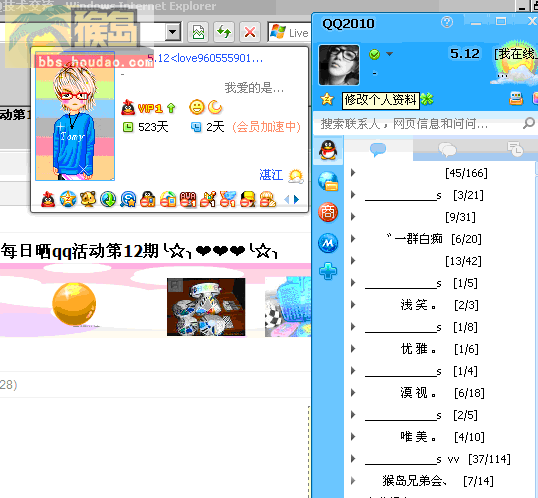
Task: Switch to the recent contacts clock tab
Action: 515,149
